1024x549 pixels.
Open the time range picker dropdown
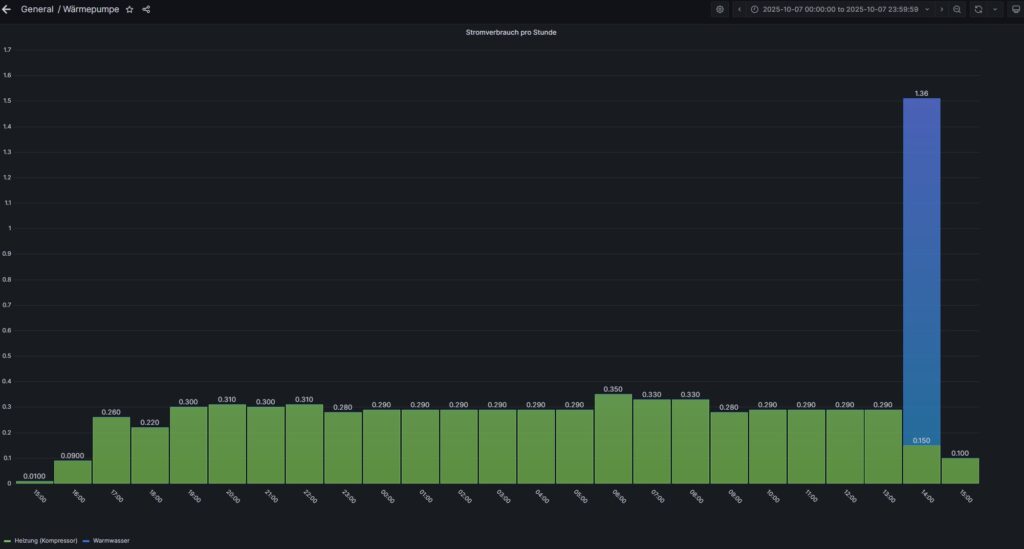[x=840, y=9]
